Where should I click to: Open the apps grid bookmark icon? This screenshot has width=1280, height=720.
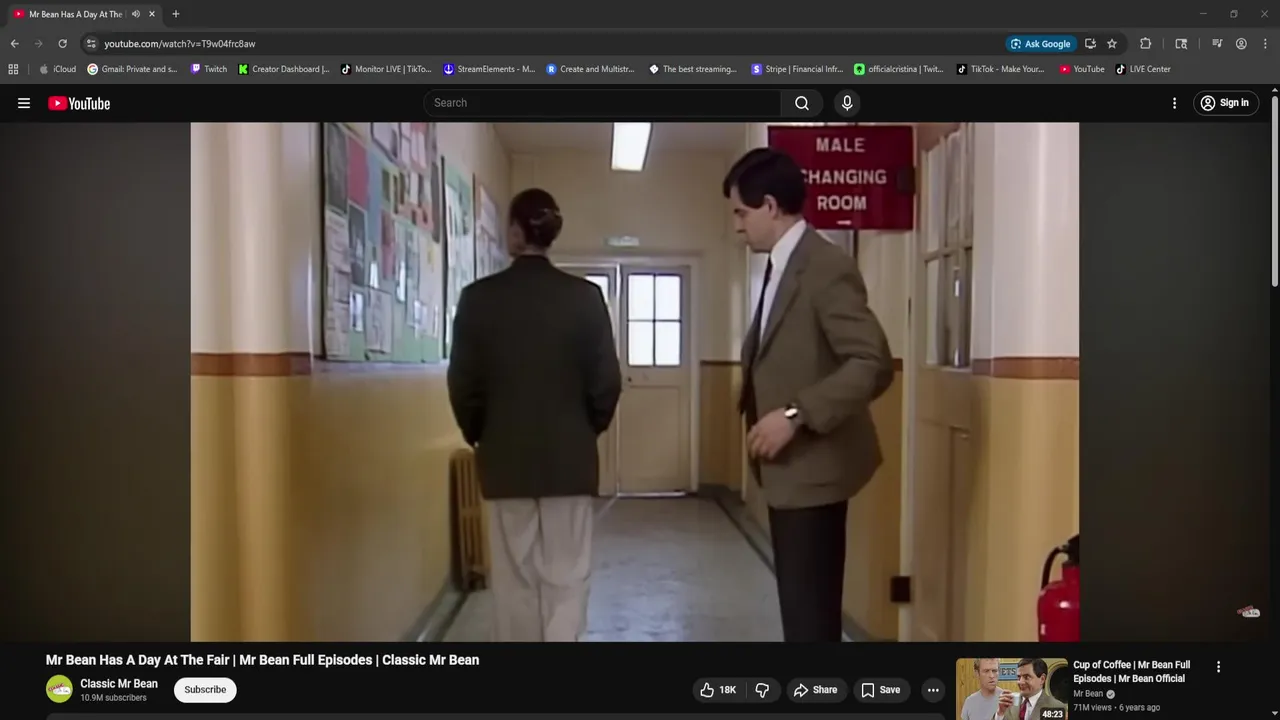pyautogui.click(x=13, y=69)
